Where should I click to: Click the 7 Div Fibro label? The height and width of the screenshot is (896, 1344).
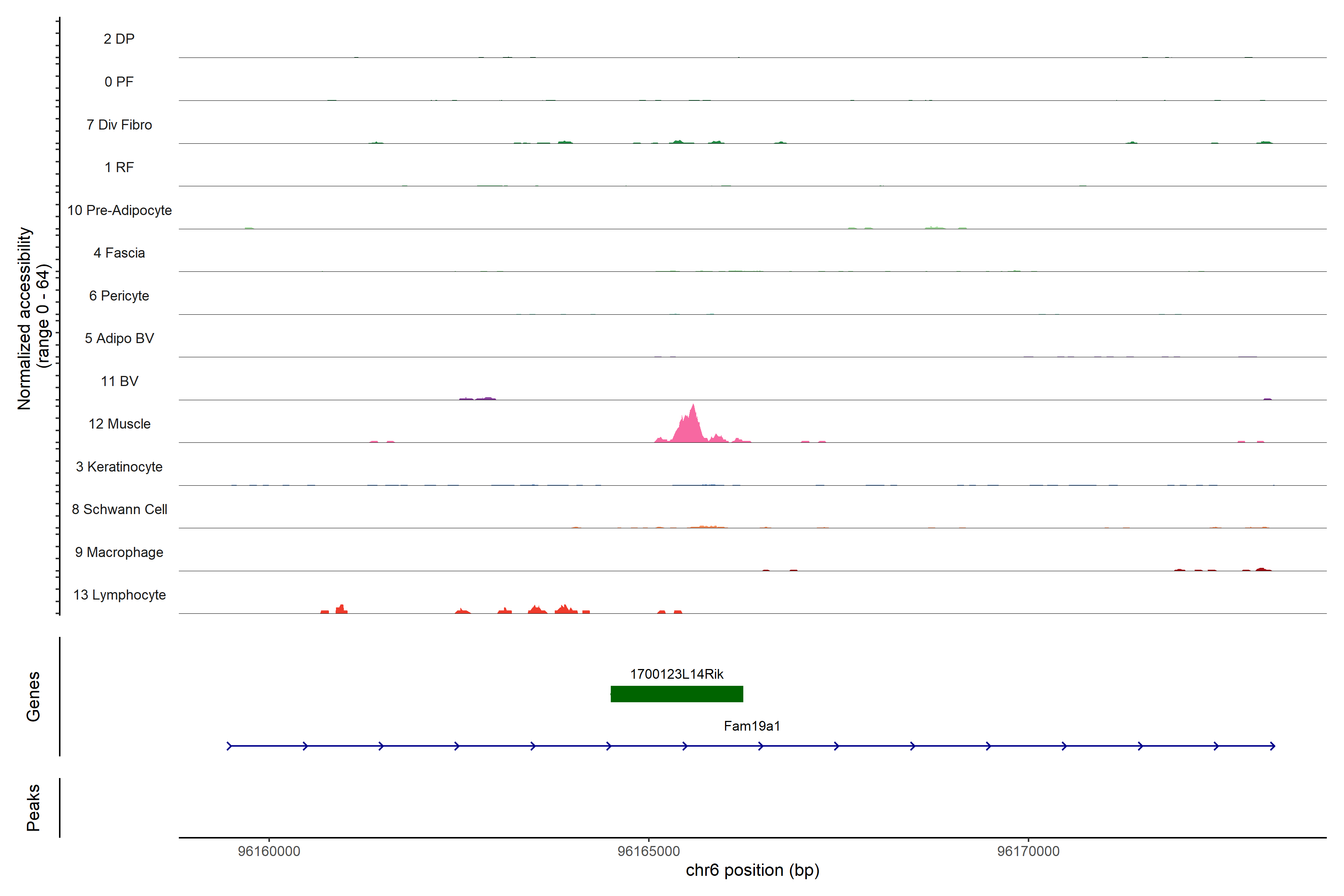[119, 125]
